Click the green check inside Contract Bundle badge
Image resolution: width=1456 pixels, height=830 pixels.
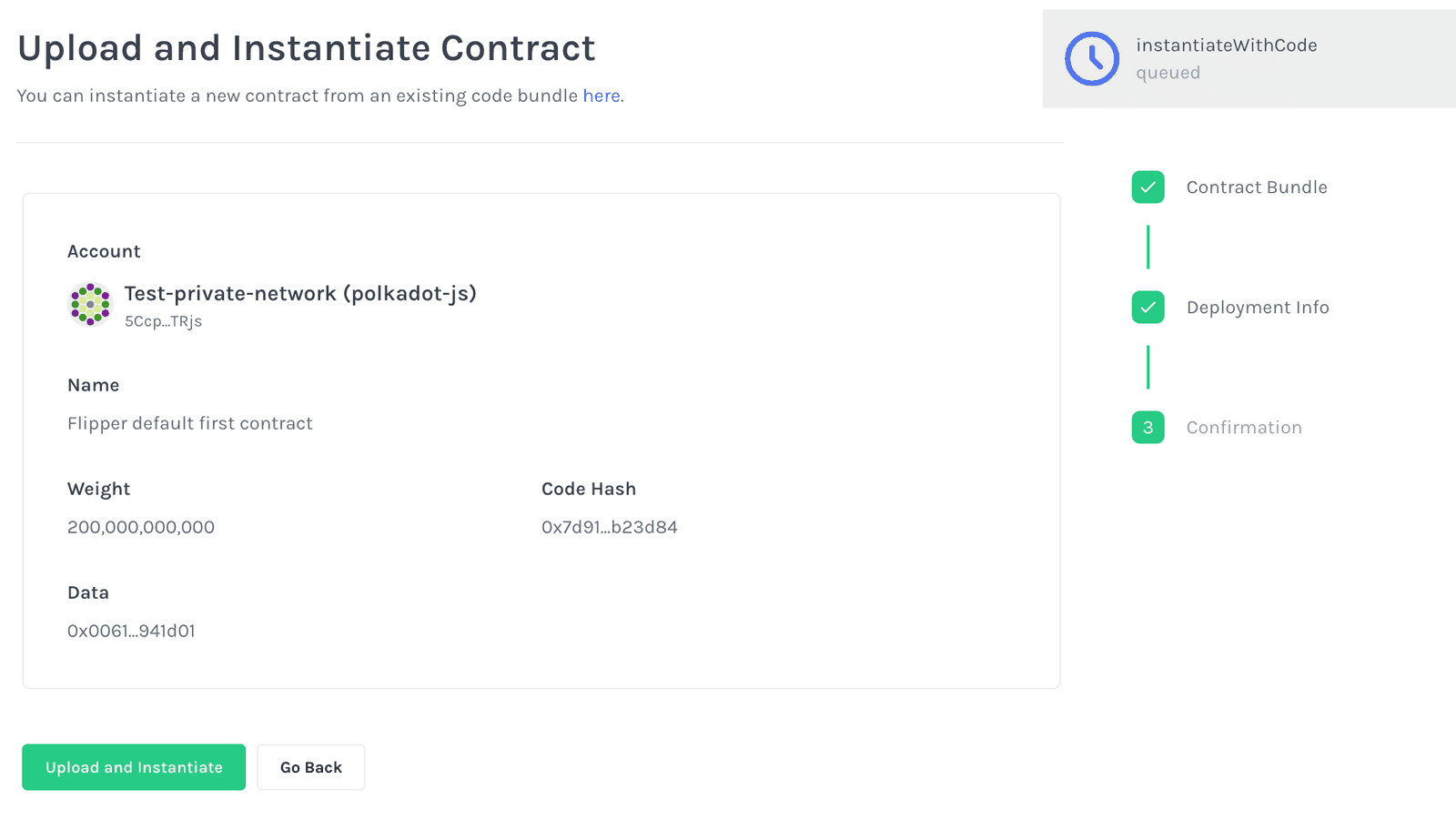[x=1148, y=187]
